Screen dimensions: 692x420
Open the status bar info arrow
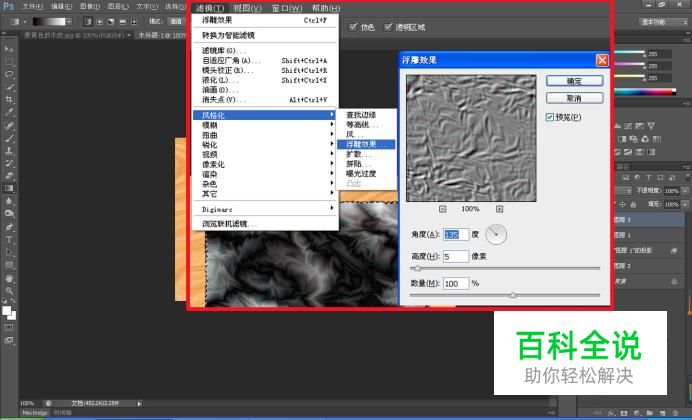139,403
